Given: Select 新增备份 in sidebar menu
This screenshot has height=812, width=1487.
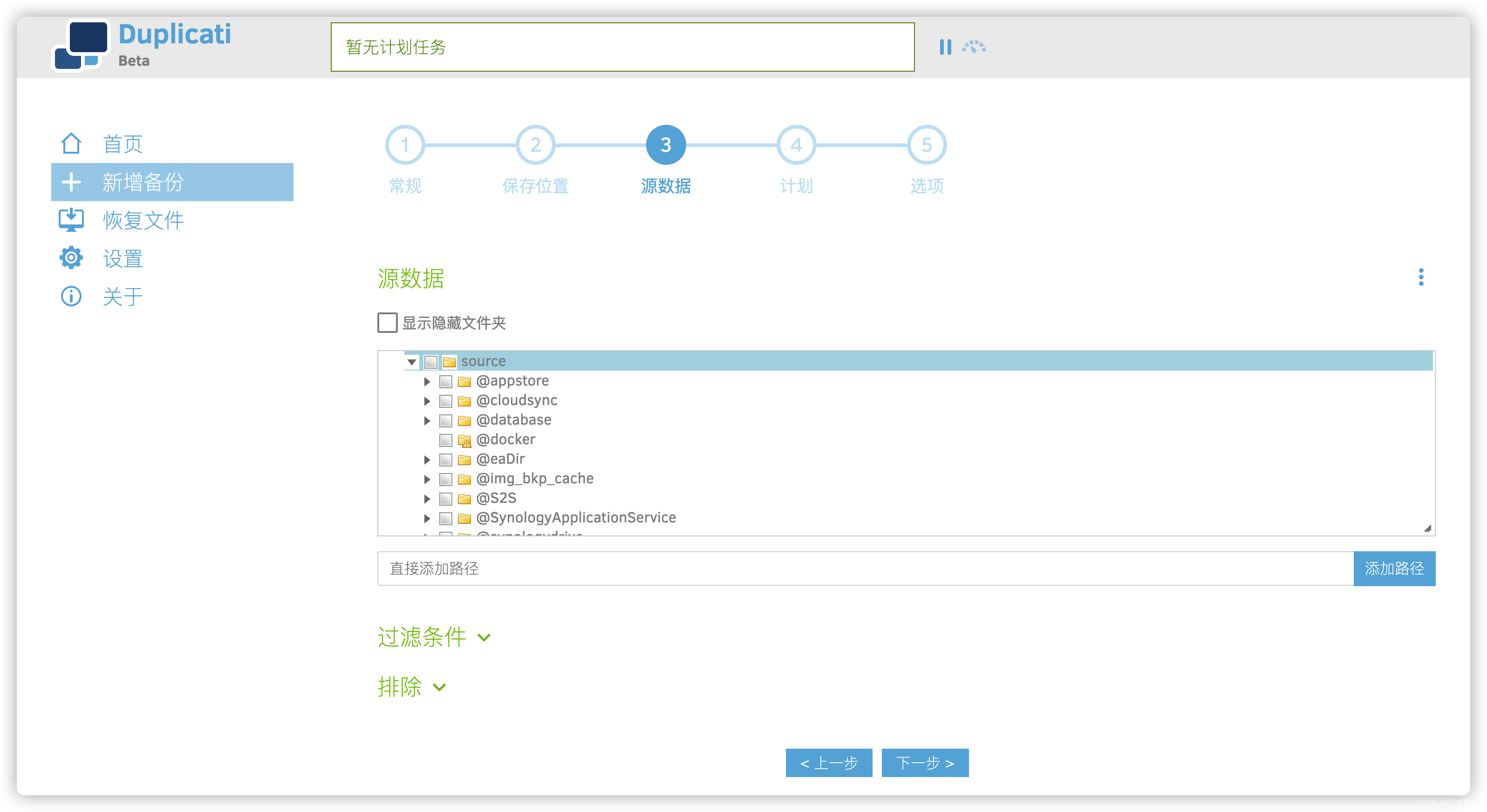Looking at the screenshot, I should (x=172, y=182).
